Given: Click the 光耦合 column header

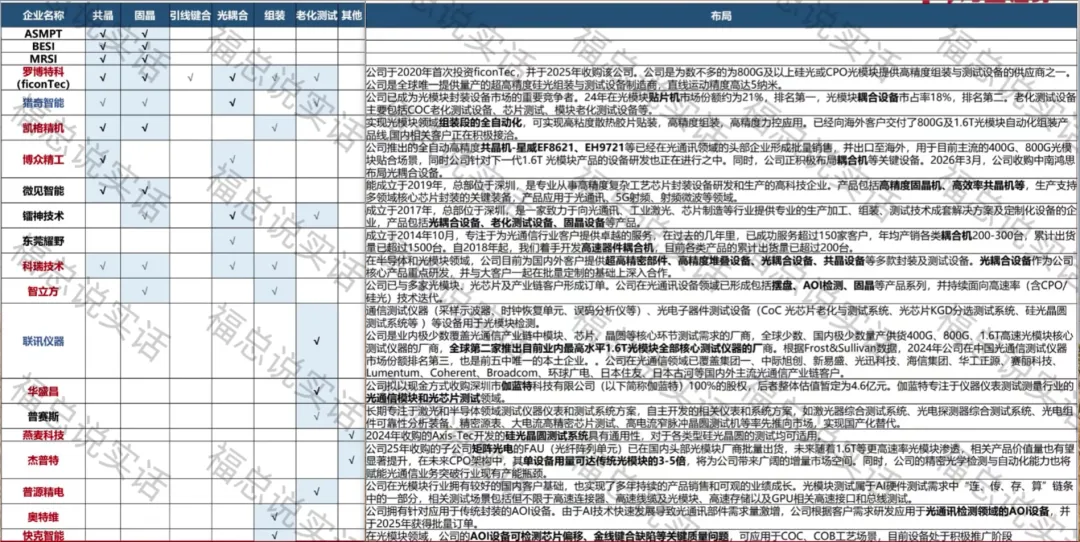Looking at the screenshot, I should click(232, 14).
